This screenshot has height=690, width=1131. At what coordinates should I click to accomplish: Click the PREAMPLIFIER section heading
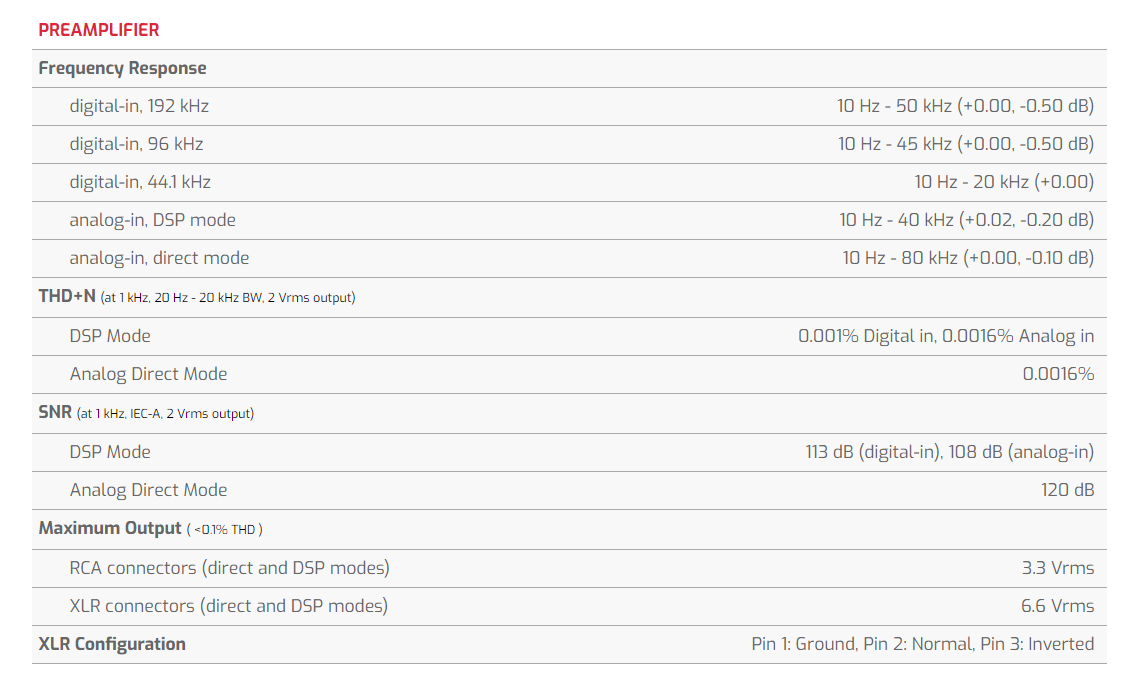click(98, 30)
